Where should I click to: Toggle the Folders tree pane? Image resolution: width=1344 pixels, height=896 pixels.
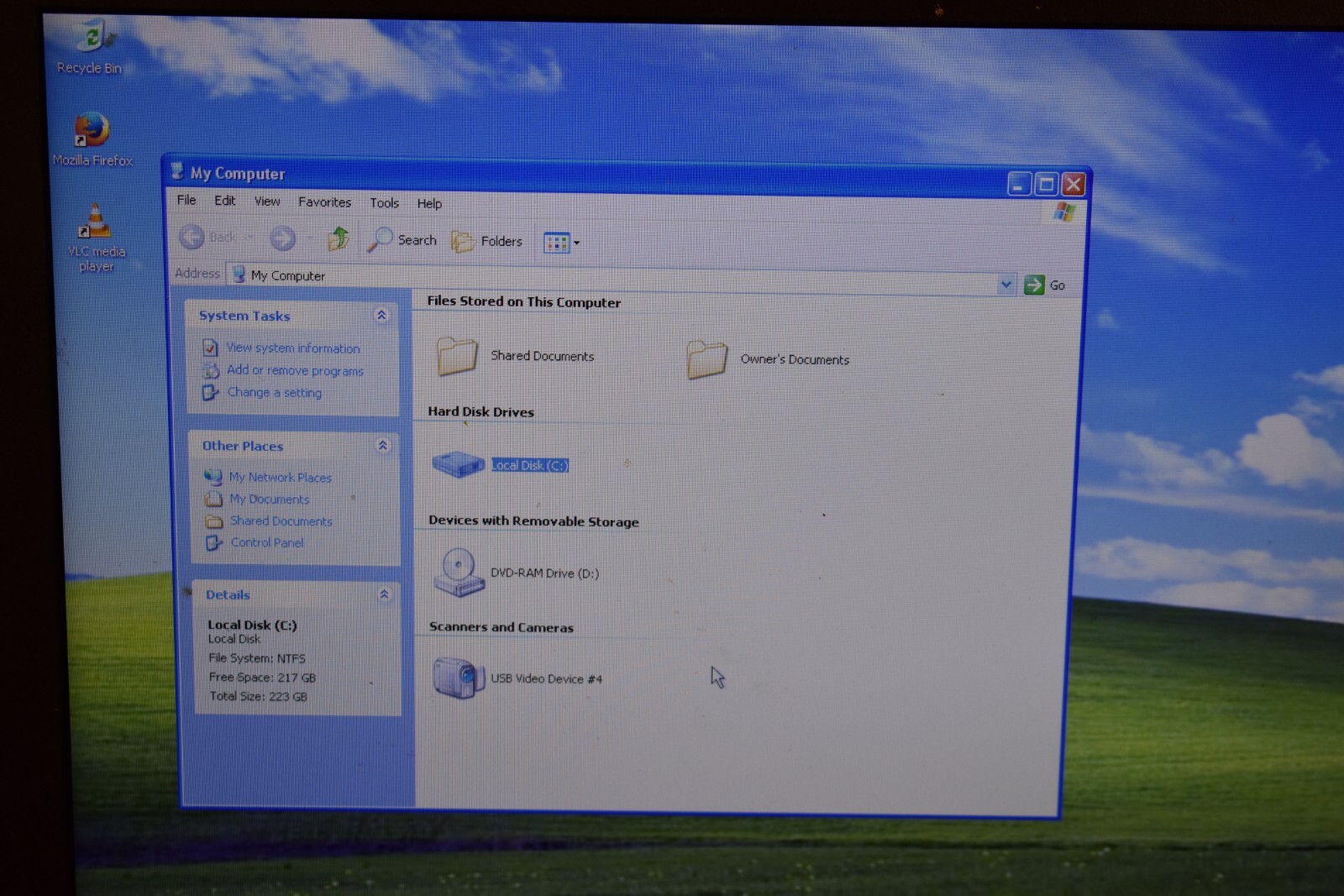pyautogui.click(x=487, y=242)
